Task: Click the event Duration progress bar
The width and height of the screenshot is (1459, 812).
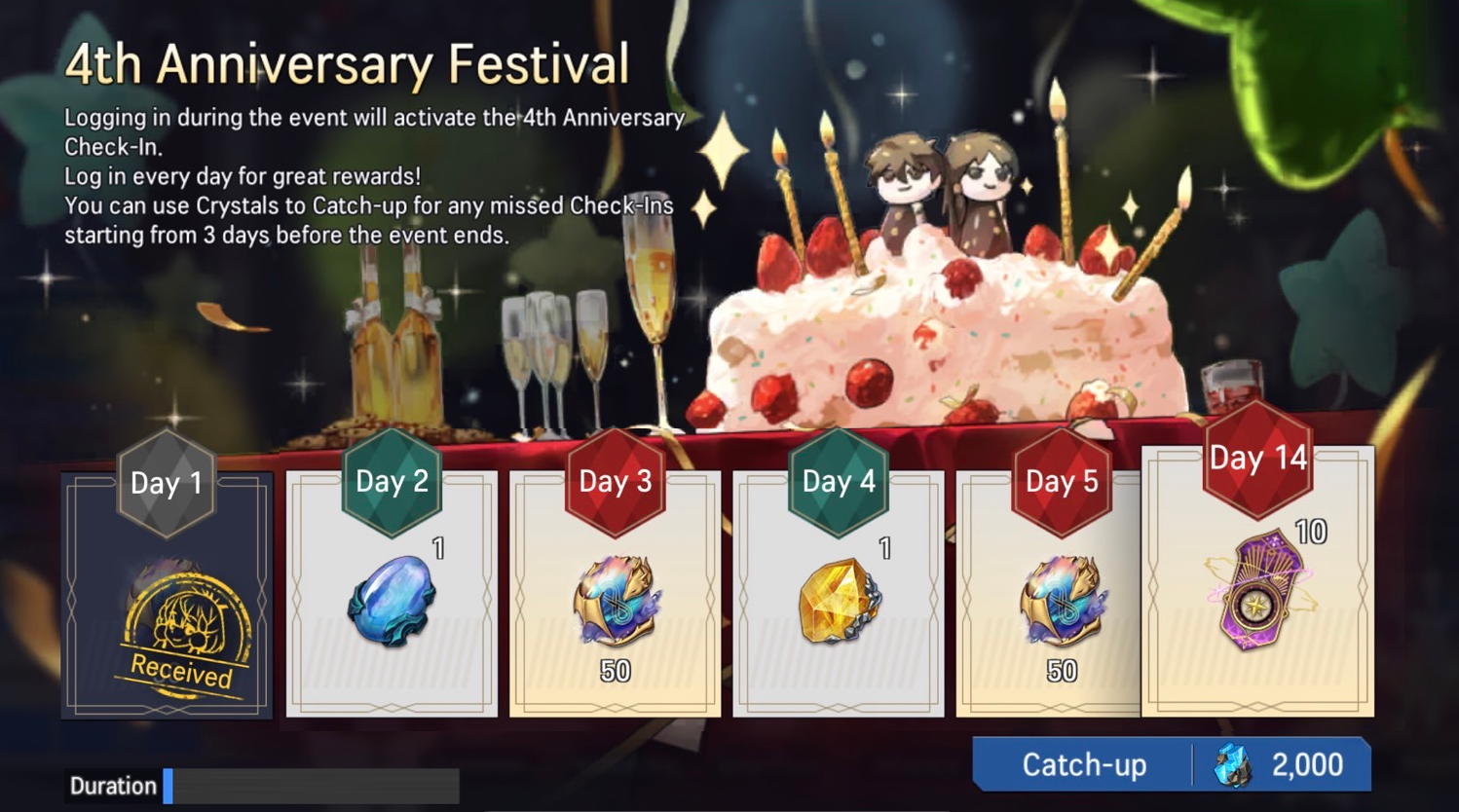Action: [x=311, y=786]
